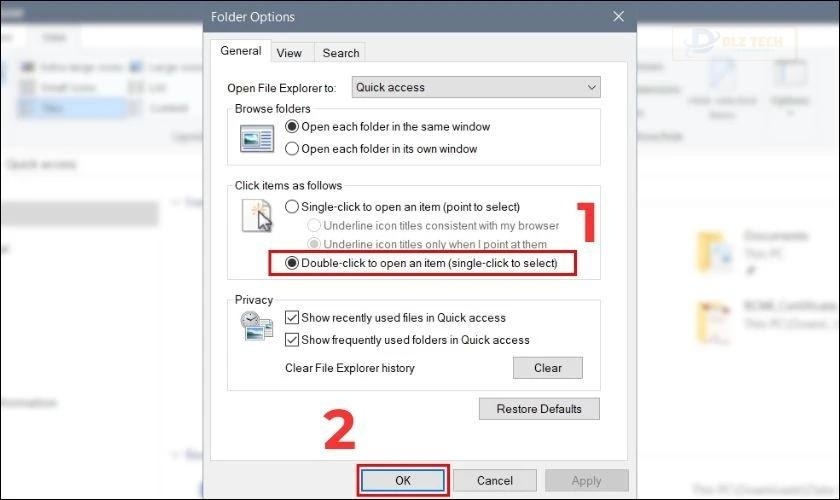Click the Clear File Explorer history label
Viewport: 840px width, 500px height.
click(350, 368)
